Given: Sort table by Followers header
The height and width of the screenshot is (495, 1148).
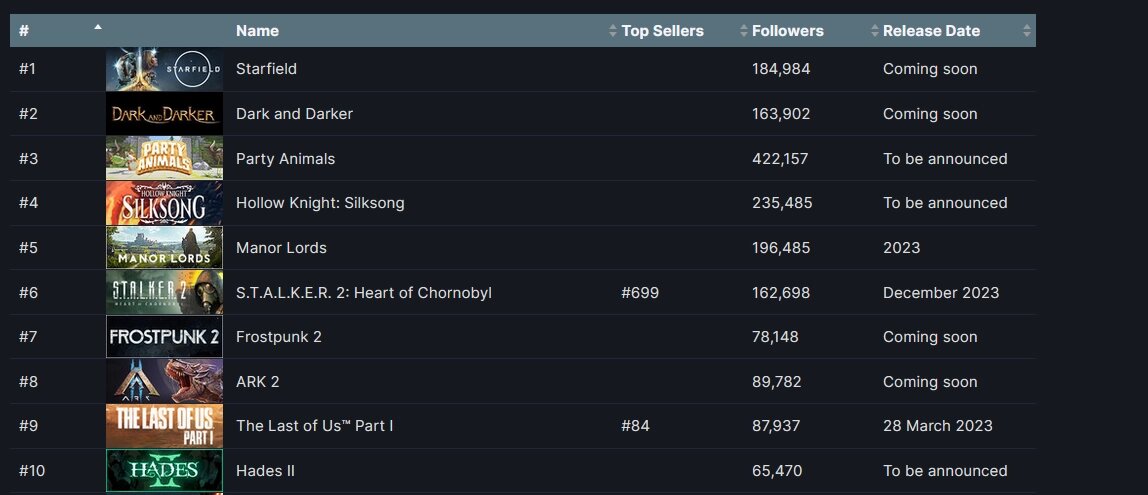Looking at the screenshot, I should point(787,31).
